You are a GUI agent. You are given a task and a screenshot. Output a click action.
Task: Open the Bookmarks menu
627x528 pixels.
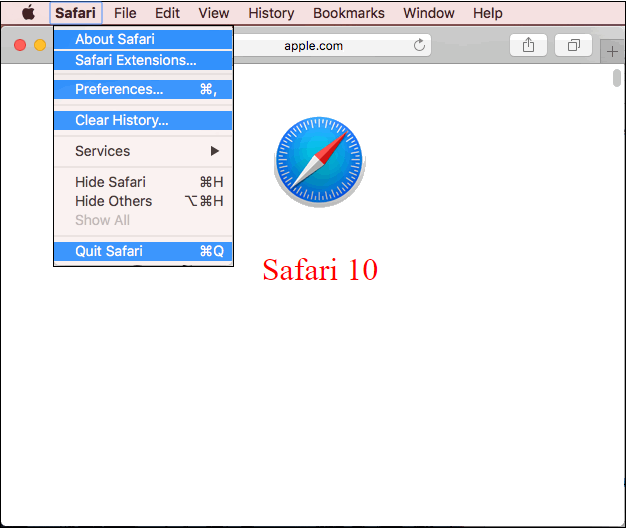pyautogui.click(x=349, y=13)
